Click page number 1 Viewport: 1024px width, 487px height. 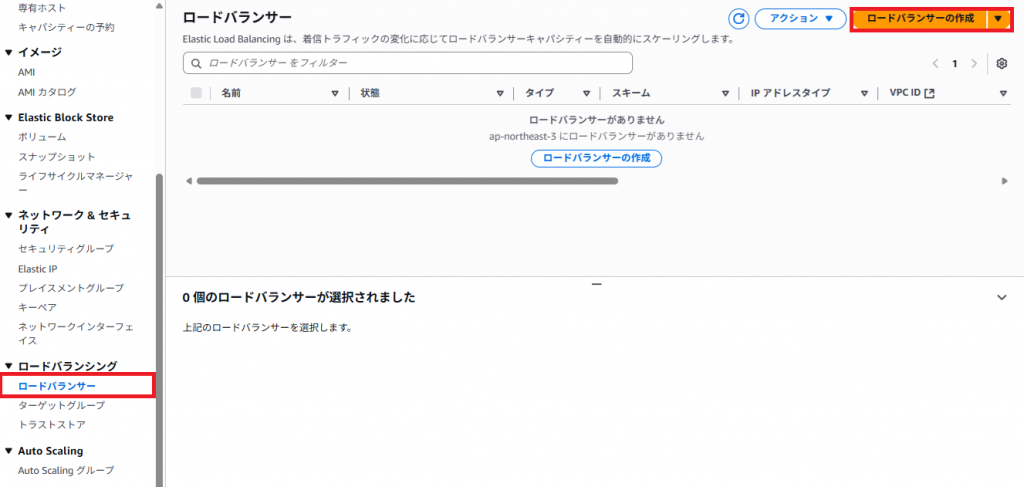tap(955, 63)
